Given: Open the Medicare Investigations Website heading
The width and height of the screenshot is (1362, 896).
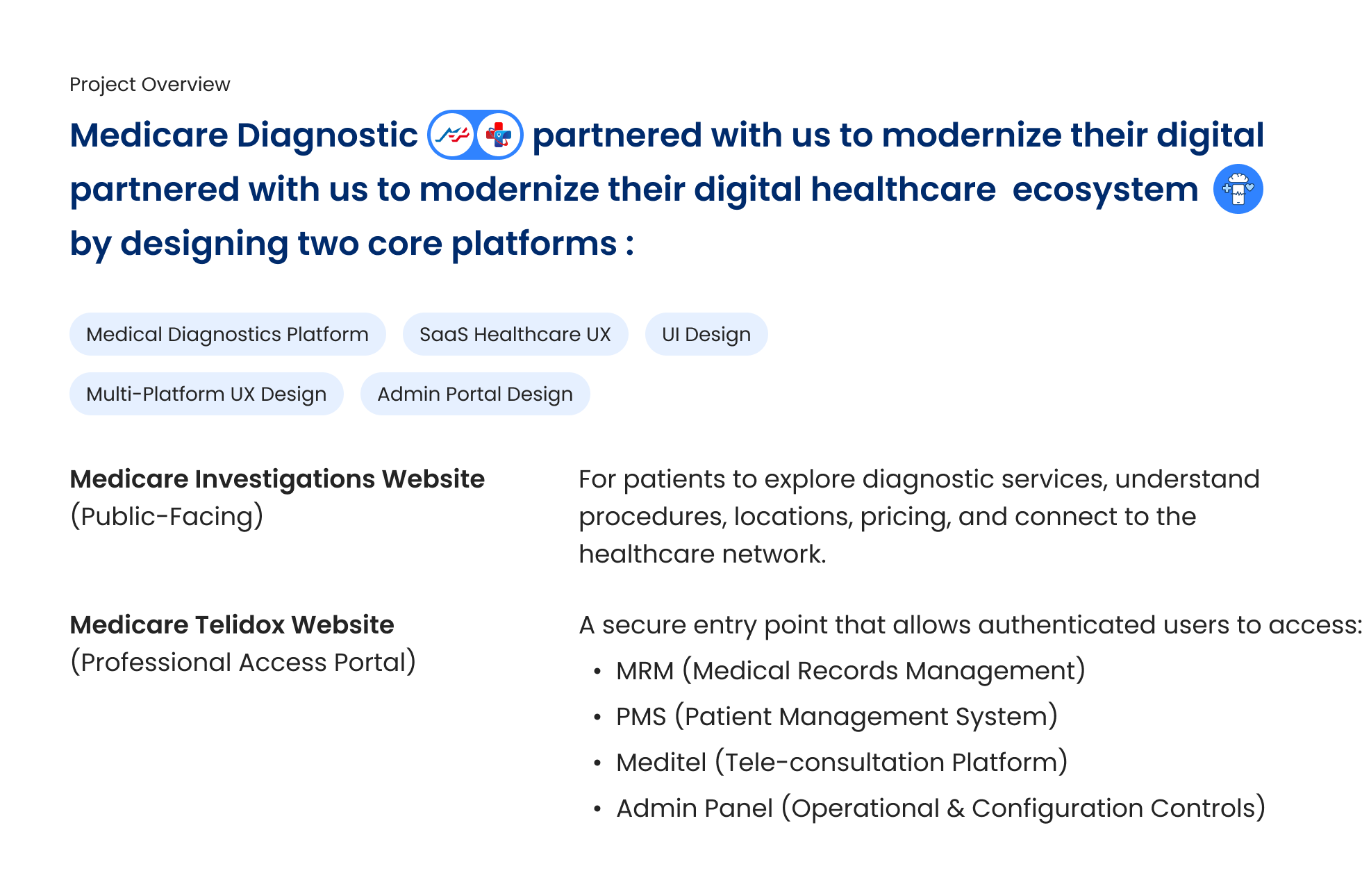Looking at the screenshot, I should tap(277, 479).
